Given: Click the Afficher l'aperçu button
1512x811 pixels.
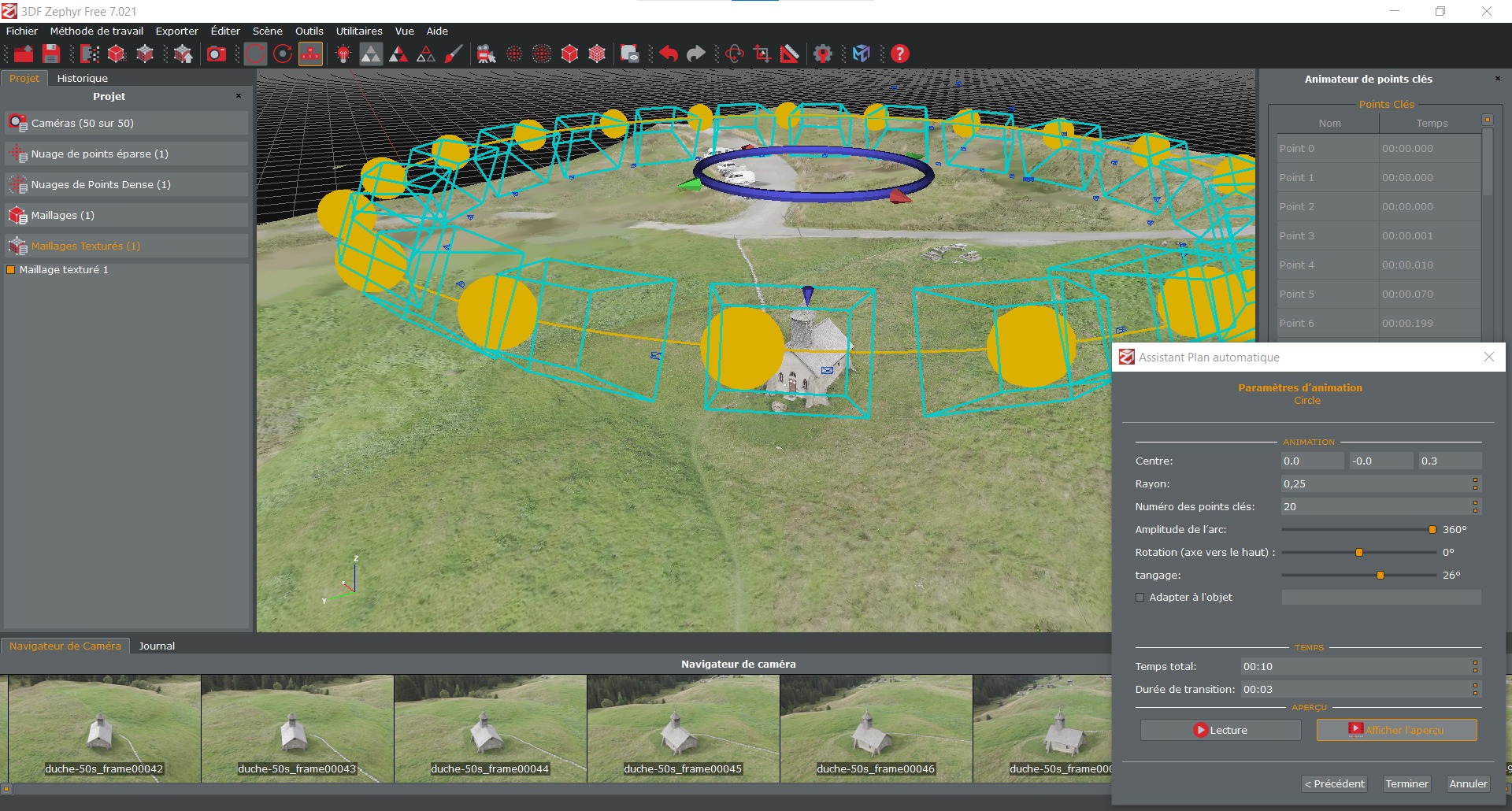Looking at the screenshot, I should click(1396, 730).
